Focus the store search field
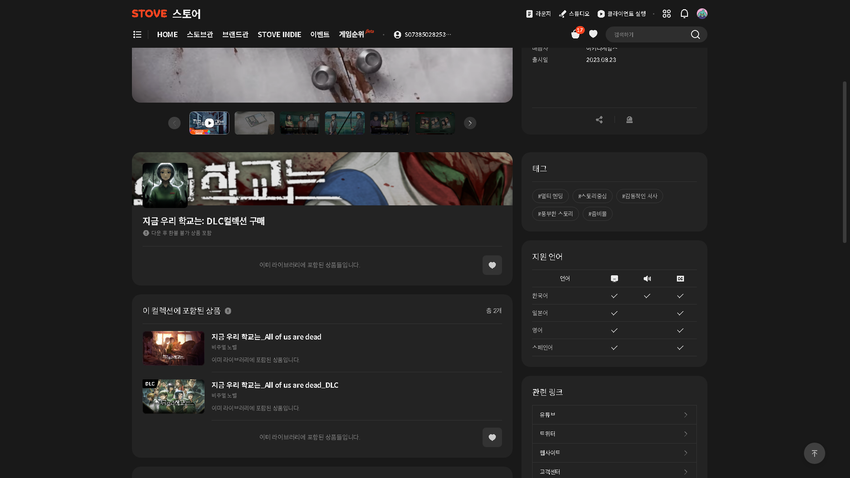850x478 pixels. 648,34
